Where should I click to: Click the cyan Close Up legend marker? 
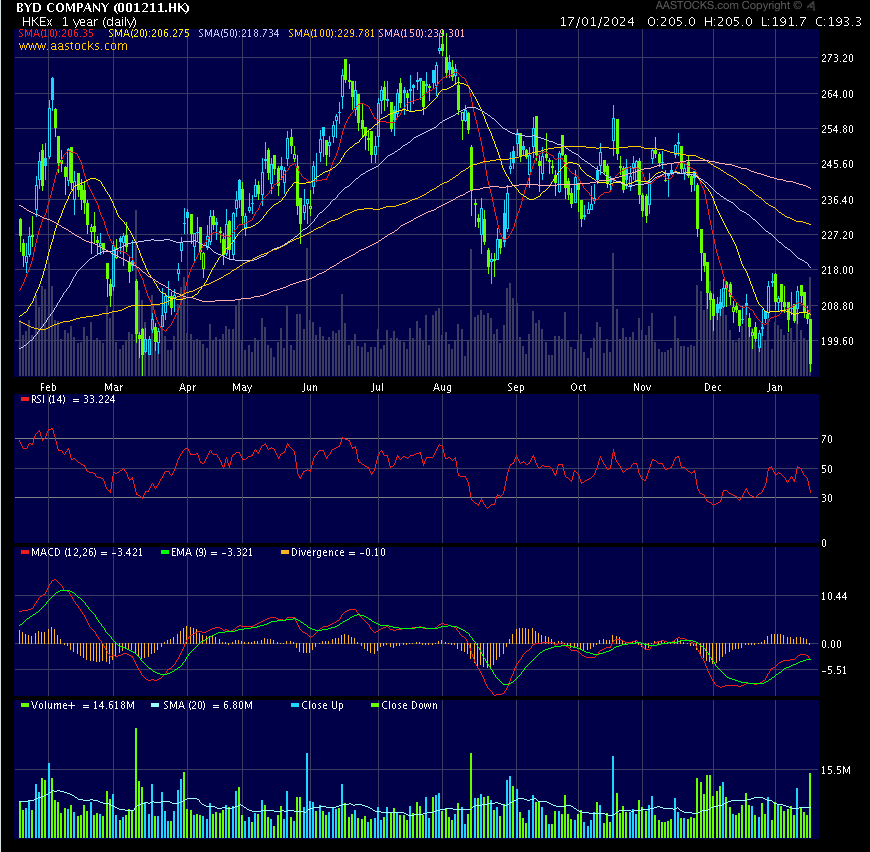point(295,706)
